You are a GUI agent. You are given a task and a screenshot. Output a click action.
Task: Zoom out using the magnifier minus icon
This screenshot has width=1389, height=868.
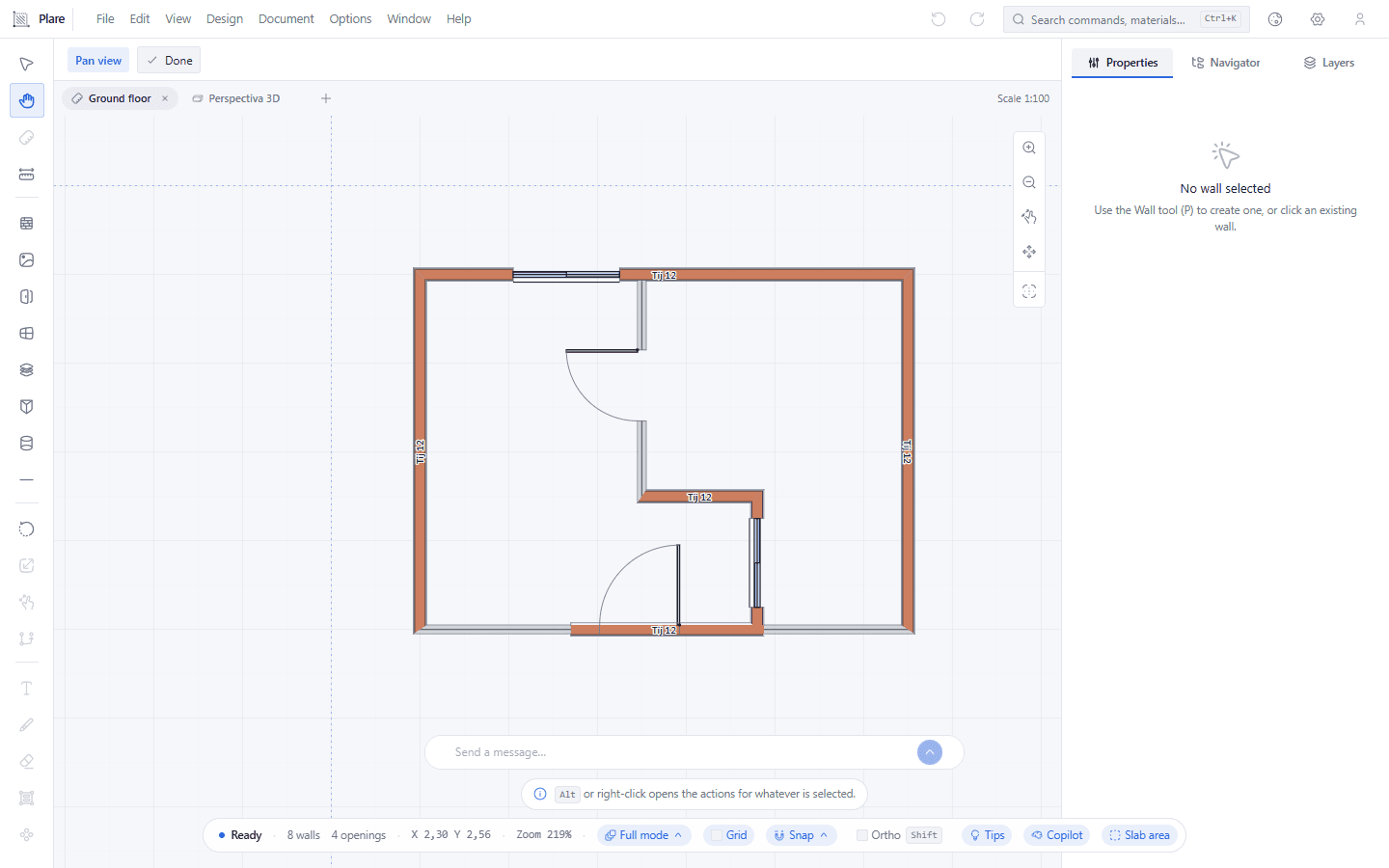click(1029, 182)
